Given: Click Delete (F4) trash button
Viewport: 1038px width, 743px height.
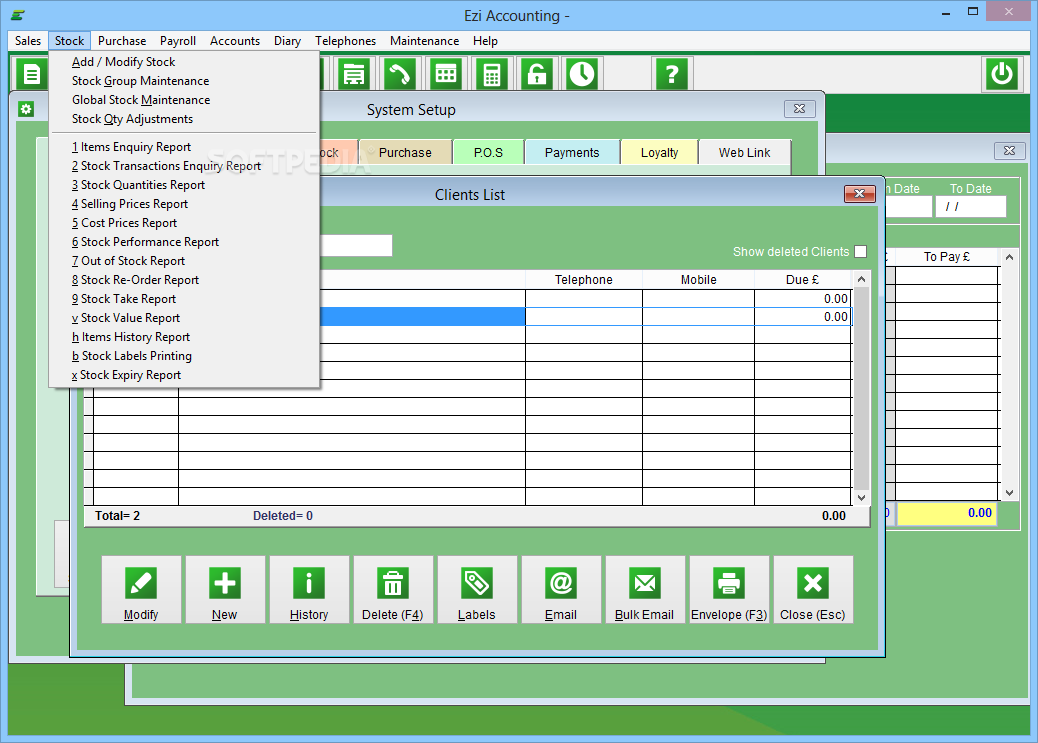Looking at the screenshot, I should point(393,589).
